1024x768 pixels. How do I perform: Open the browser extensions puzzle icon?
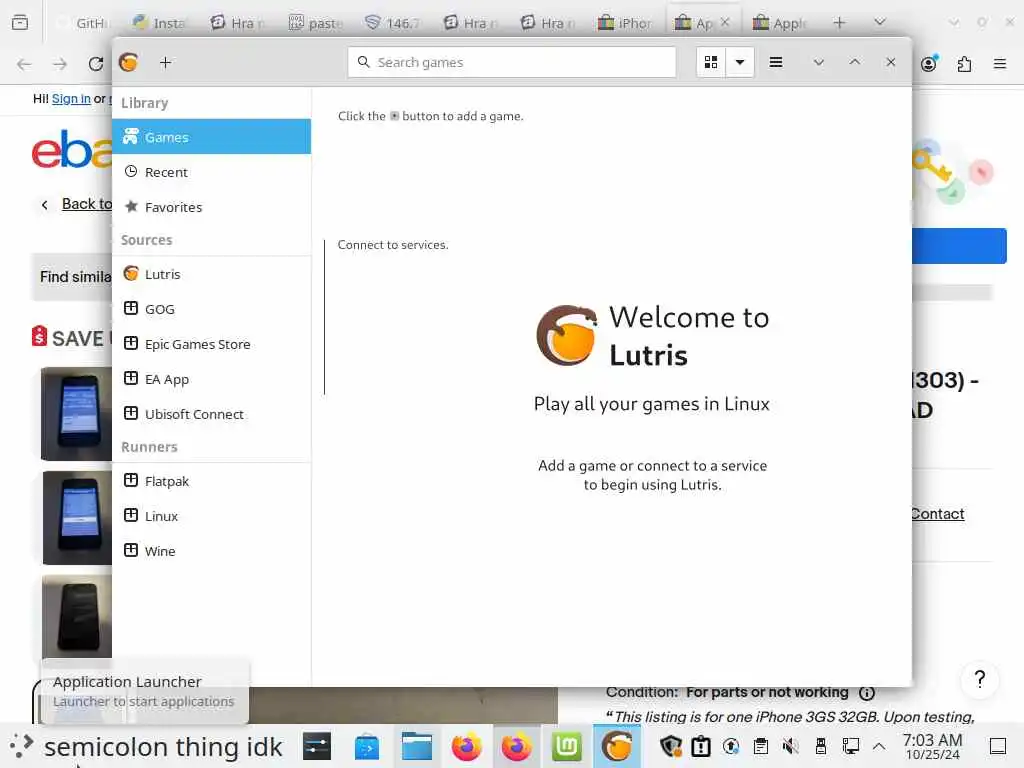click(964, 64)
